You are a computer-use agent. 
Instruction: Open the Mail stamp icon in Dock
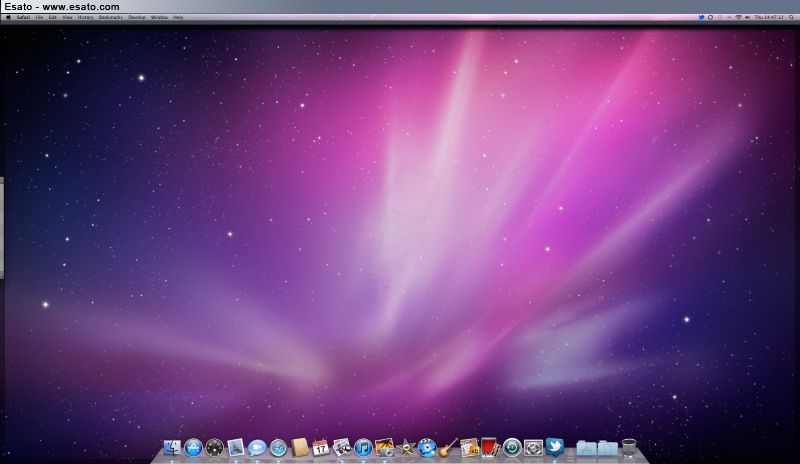(x=236, y=448)
